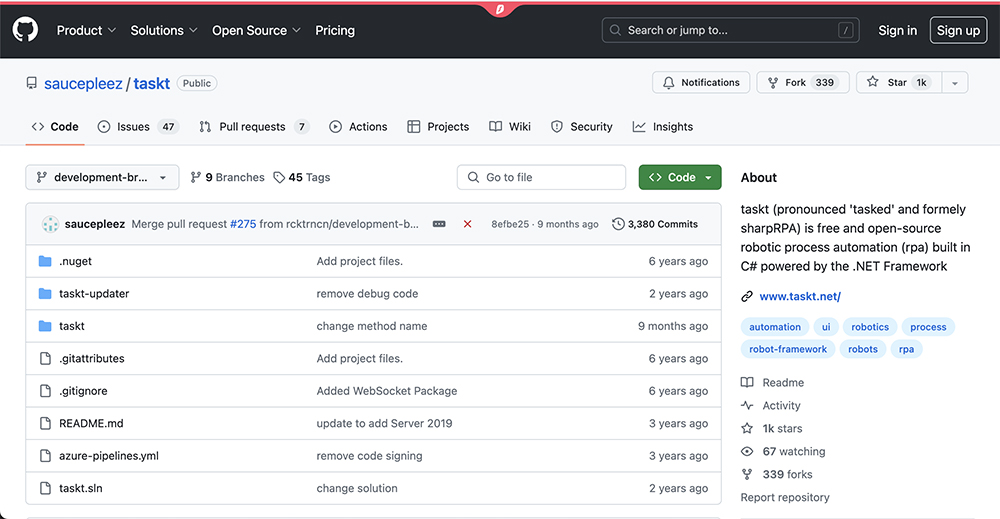Click the azure-pipelines.yml file icon
The height and width of the screenshot is (519, 1000).
point(45,456)
